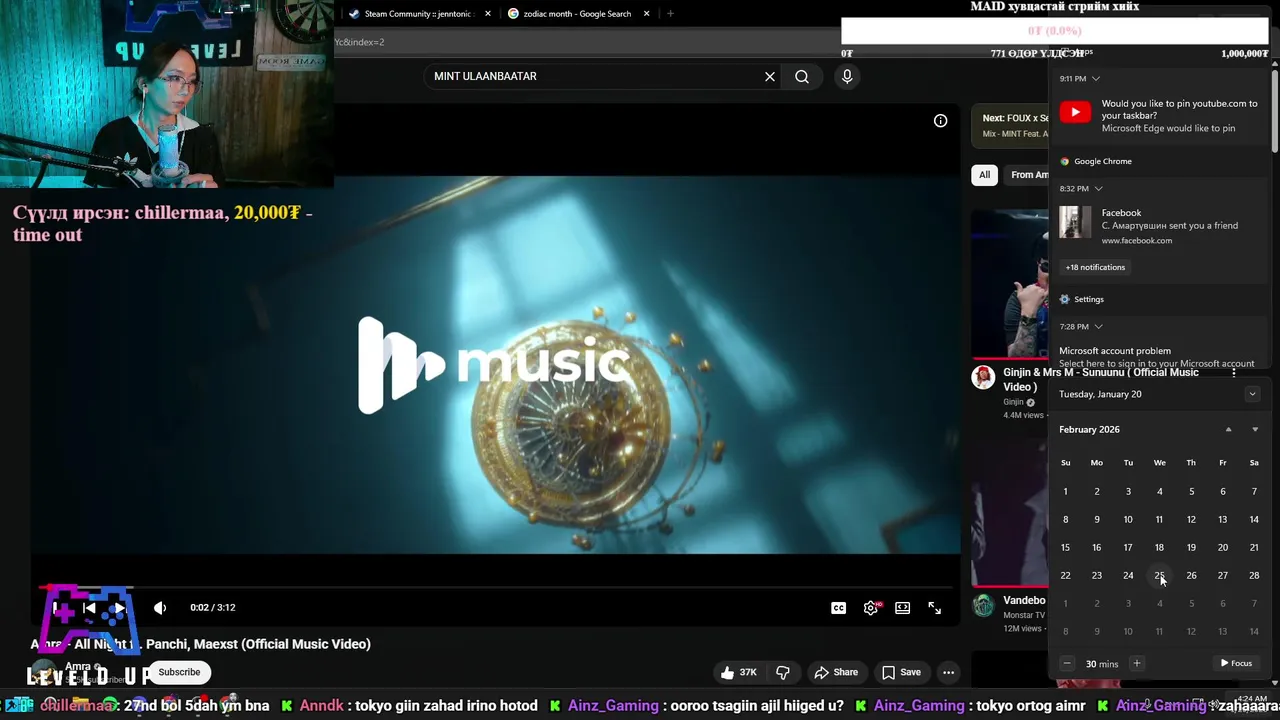Seek along the video progress bar

[x=495, y=588]
